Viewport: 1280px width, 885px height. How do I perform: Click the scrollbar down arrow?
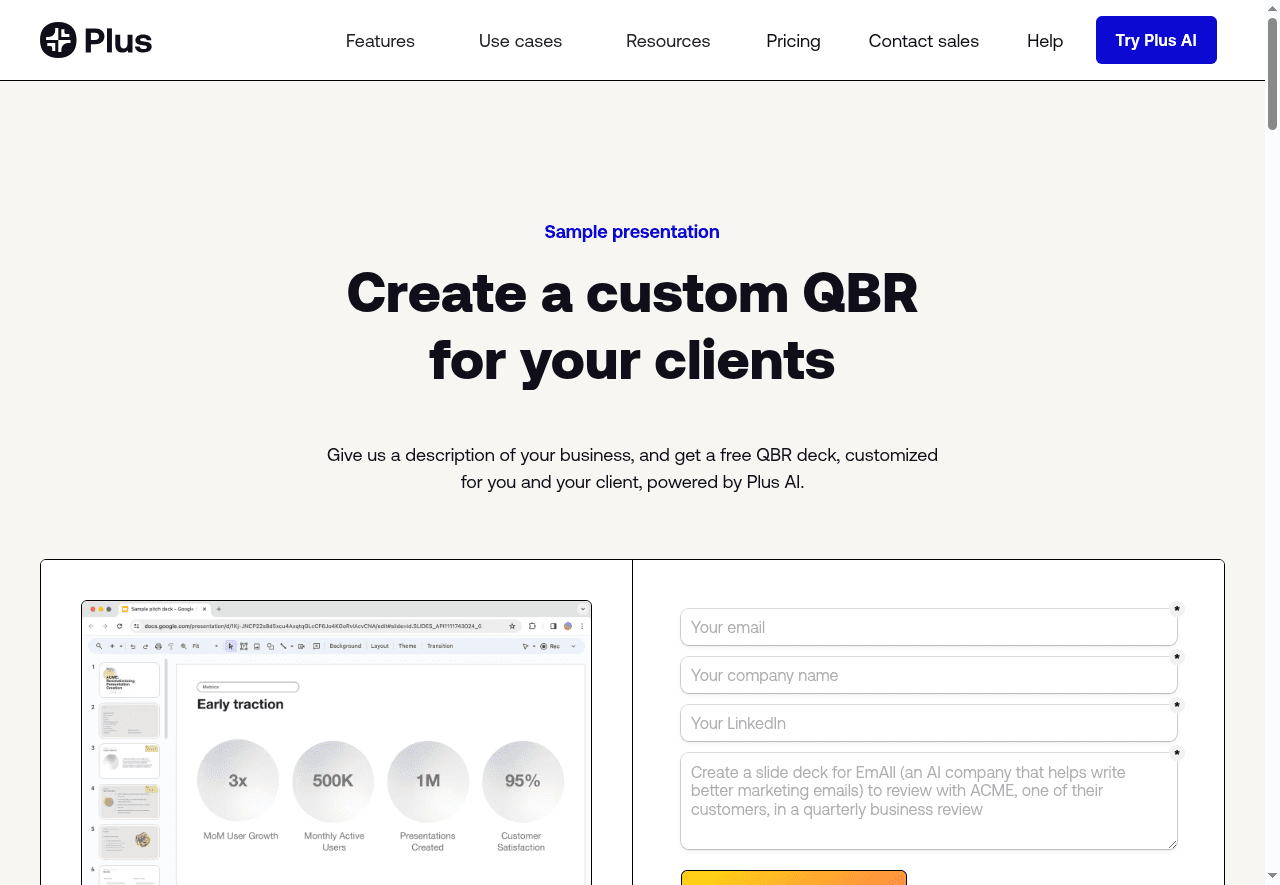[1272, 877]
